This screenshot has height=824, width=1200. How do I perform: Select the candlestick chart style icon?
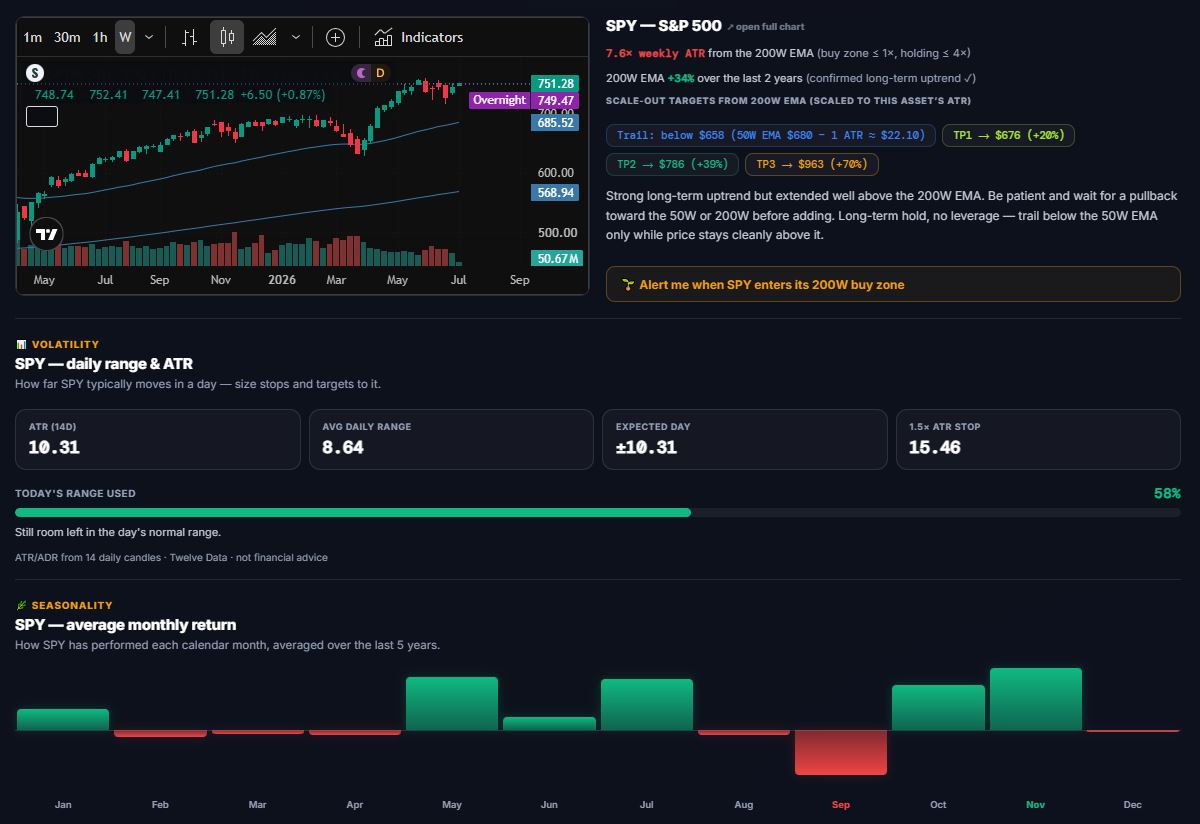point(227,37)
